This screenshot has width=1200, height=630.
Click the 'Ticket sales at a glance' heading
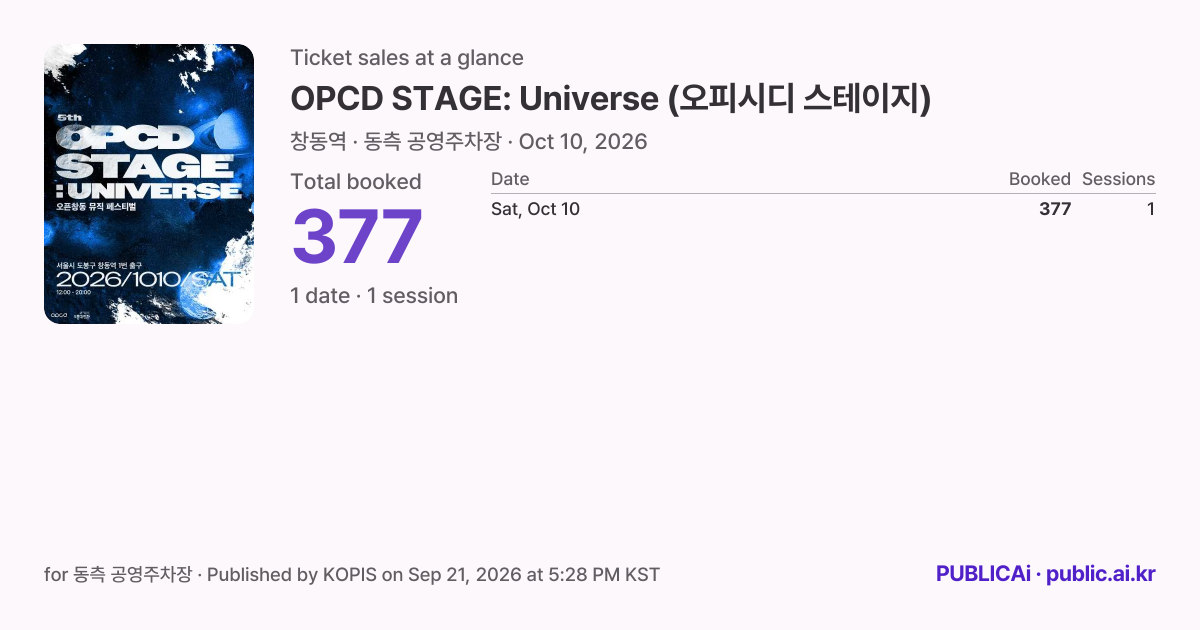coord(407,58)
